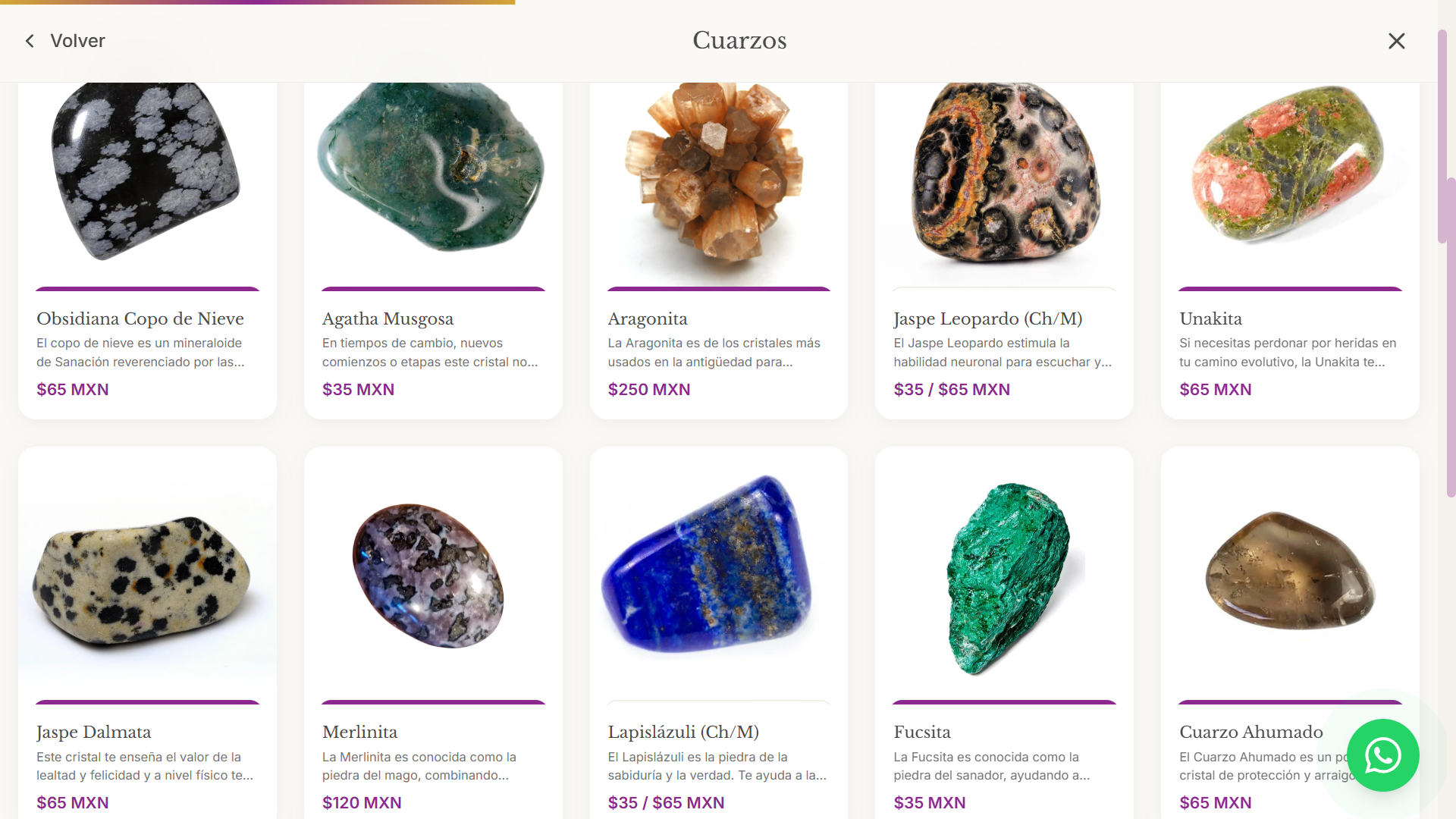The image size is (1456, 819).
Task: Close the Cuarzos panel with X
Action: click(1397, 41)
